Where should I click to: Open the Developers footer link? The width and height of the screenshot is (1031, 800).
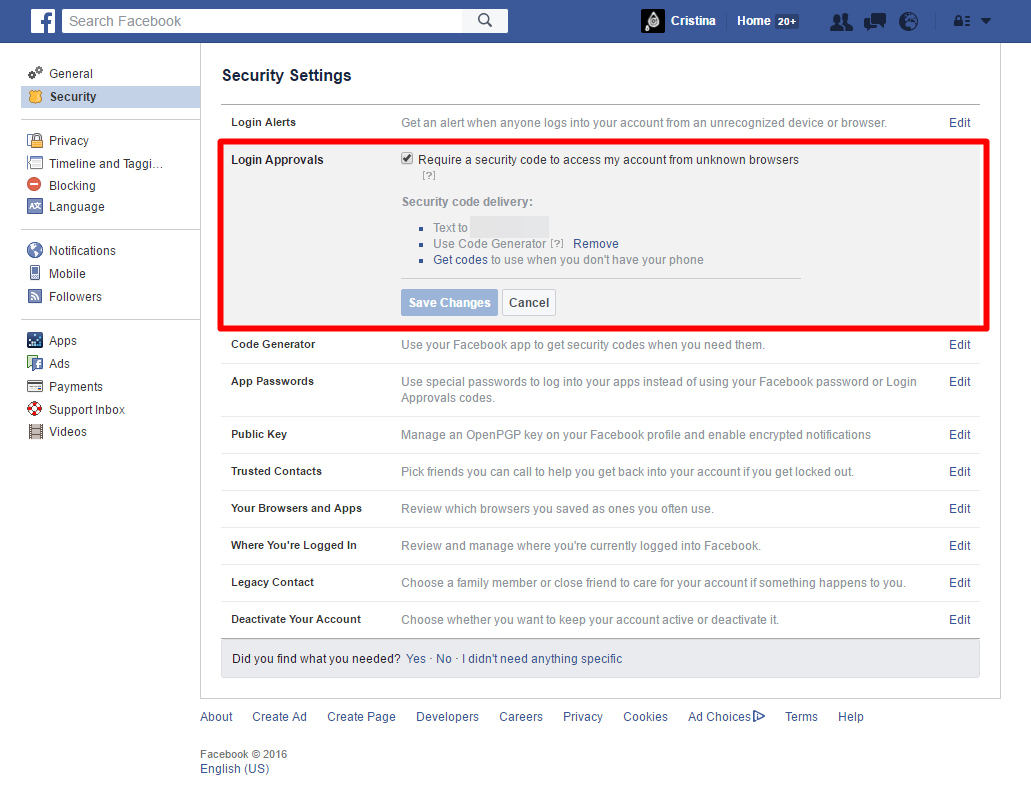(447, 717)
